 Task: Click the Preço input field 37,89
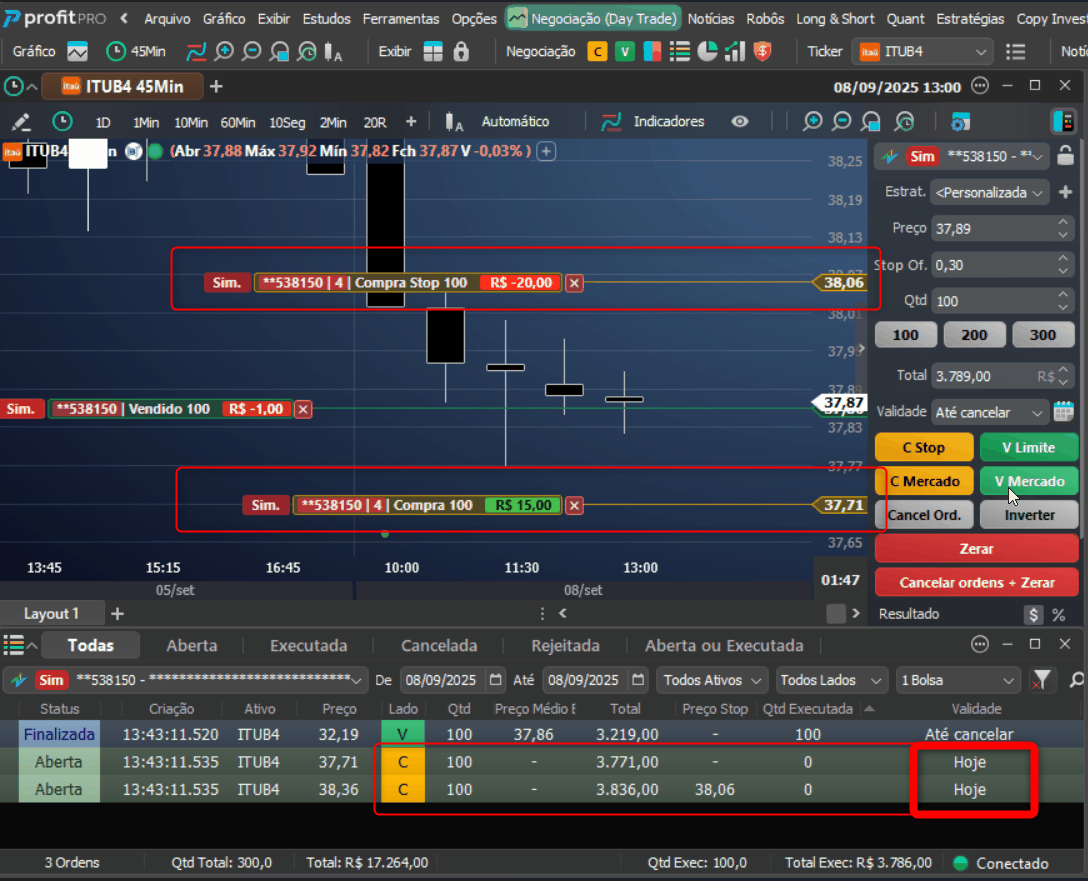coord(994,228)
